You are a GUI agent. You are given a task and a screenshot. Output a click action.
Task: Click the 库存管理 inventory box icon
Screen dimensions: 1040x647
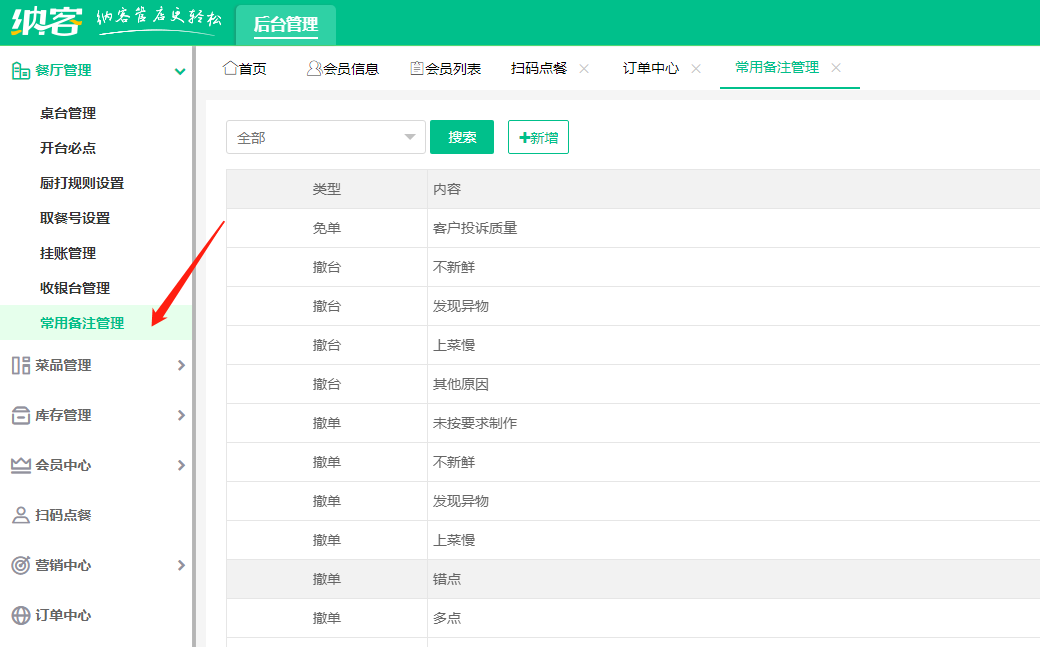20,415
